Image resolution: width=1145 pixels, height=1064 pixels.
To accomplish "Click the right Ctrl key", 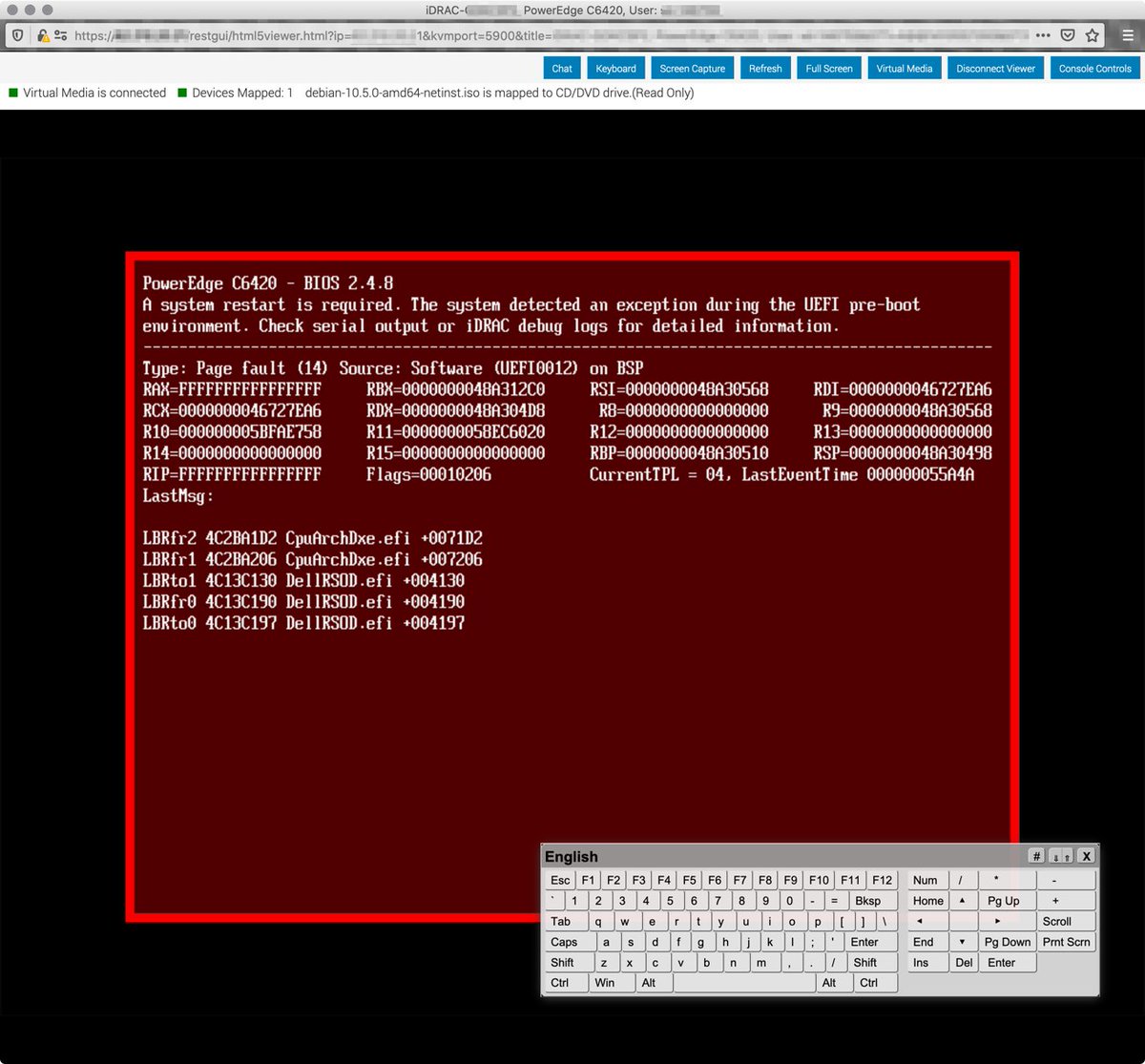I will point(875,983).
